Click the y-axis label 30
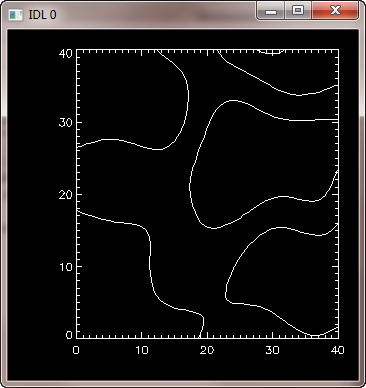Screen dimensions: 366x388 (65, 123)
